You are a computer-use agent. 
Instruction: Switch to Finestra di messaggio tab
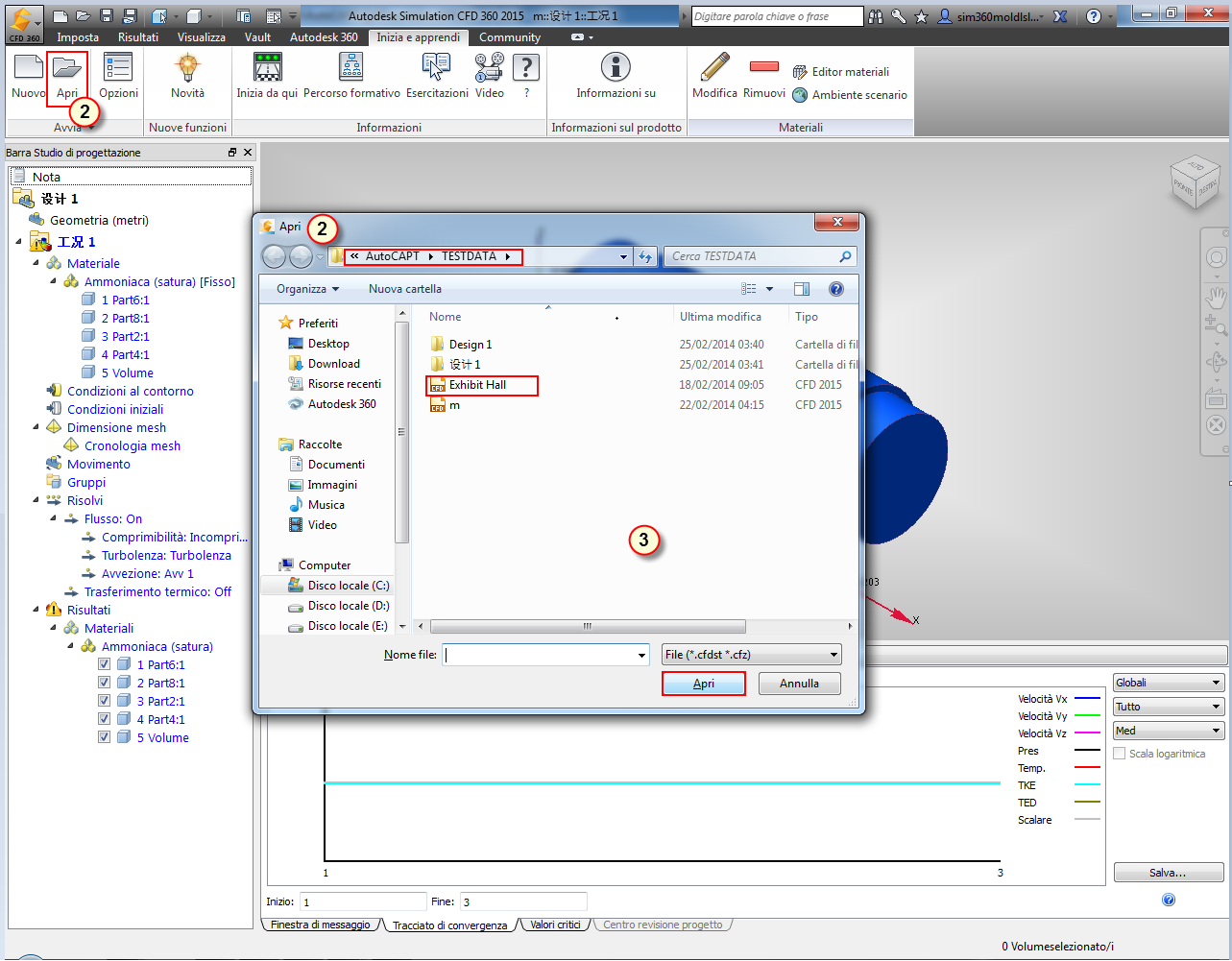tap(321, 925)
